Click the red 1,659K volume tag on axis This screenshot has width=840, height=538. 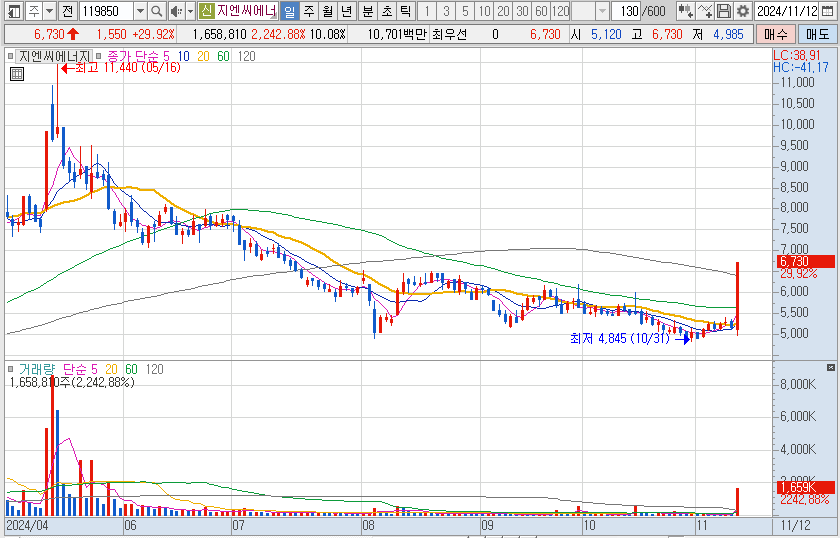[x=806, y=487]
